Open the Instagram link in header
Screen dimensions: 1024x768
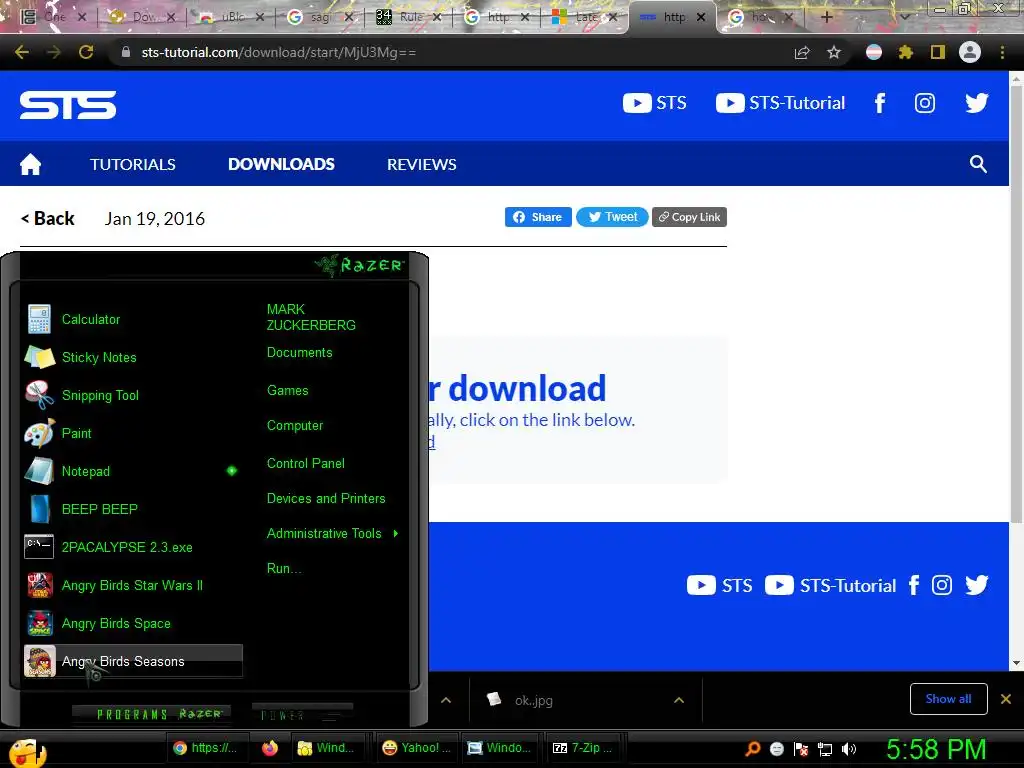click(x=925, y=103)
